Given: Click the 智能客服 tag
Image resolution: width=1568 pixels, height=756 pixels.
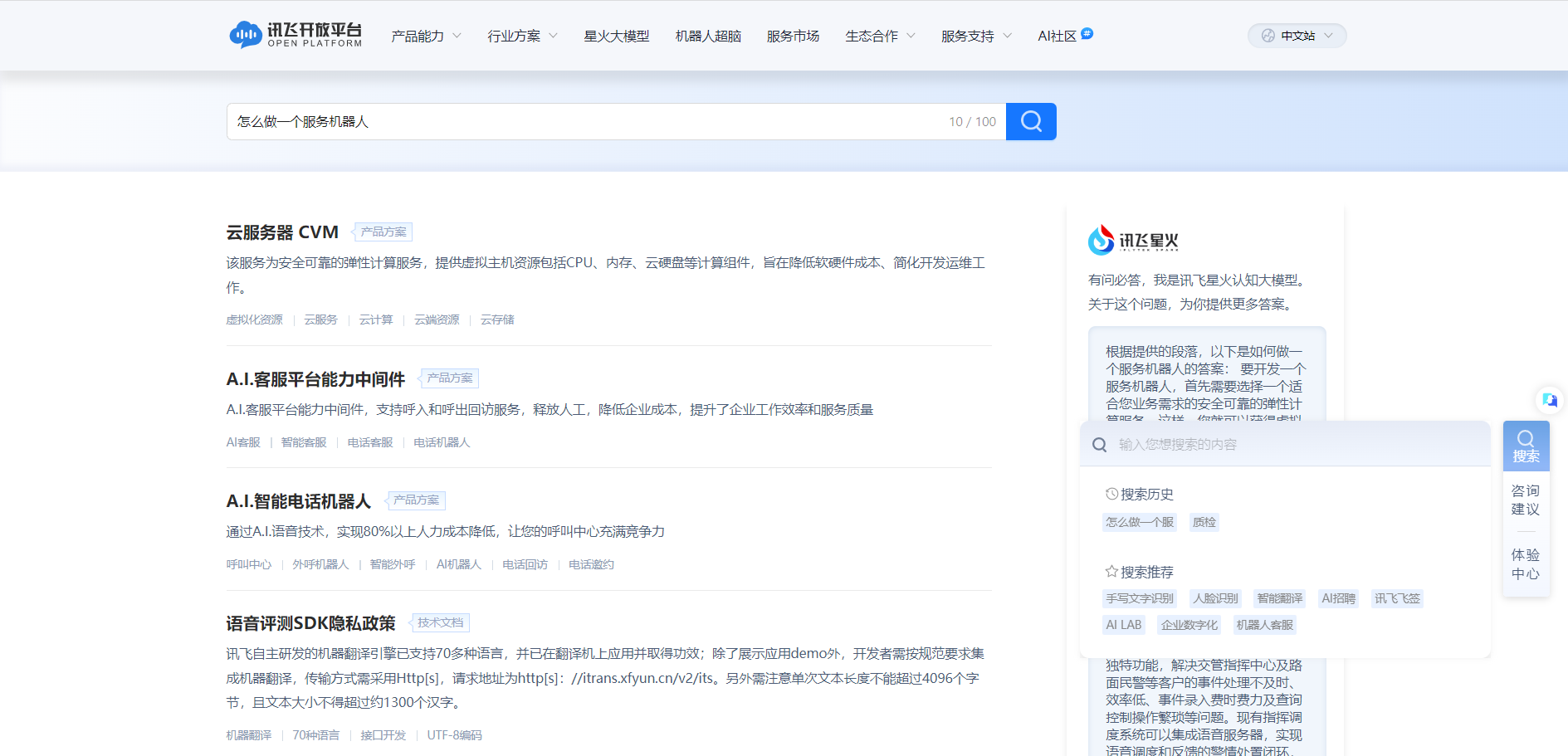Looking at the screenshot, I should (304, 442).
